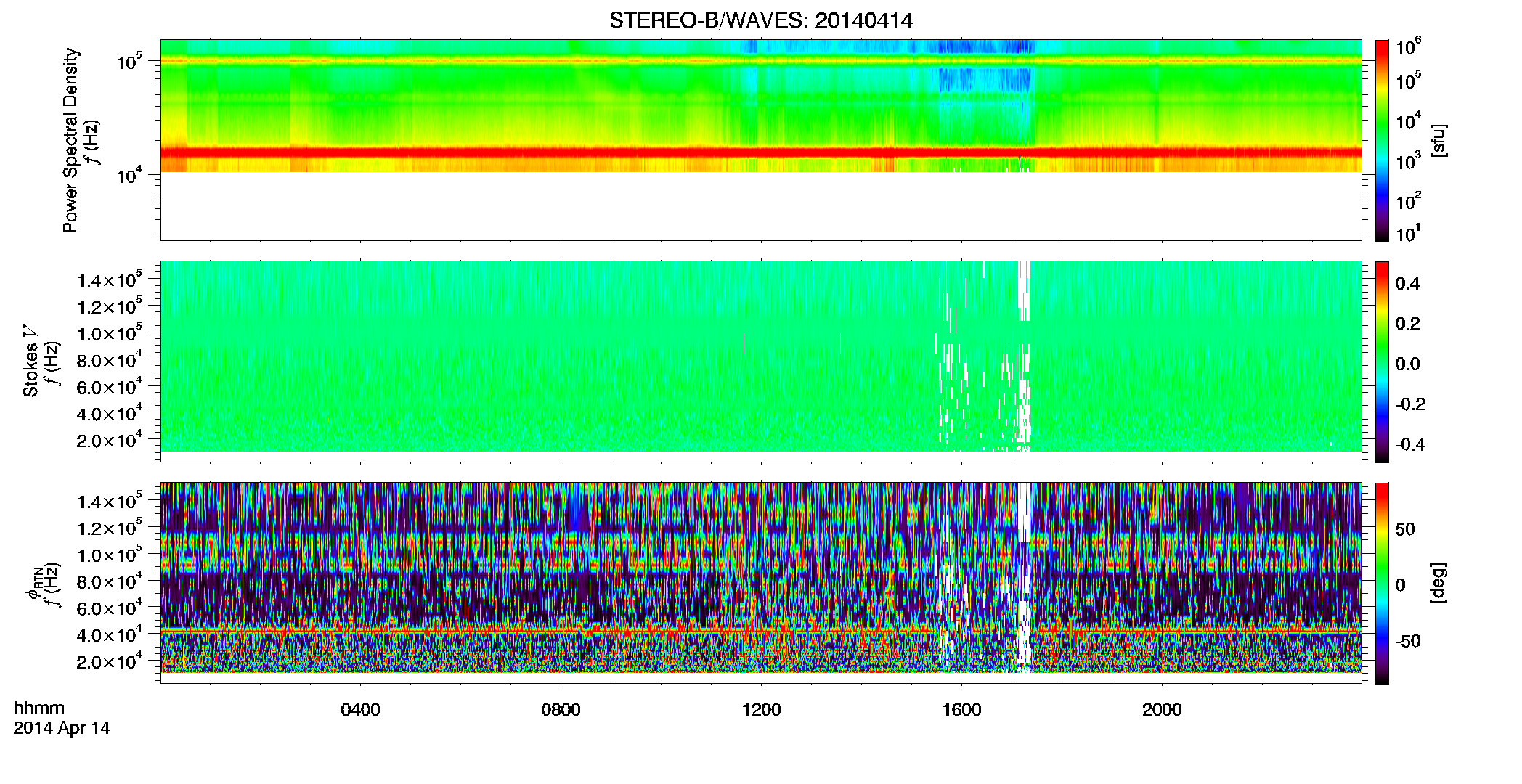Click the 0400 time axis label

360,710
